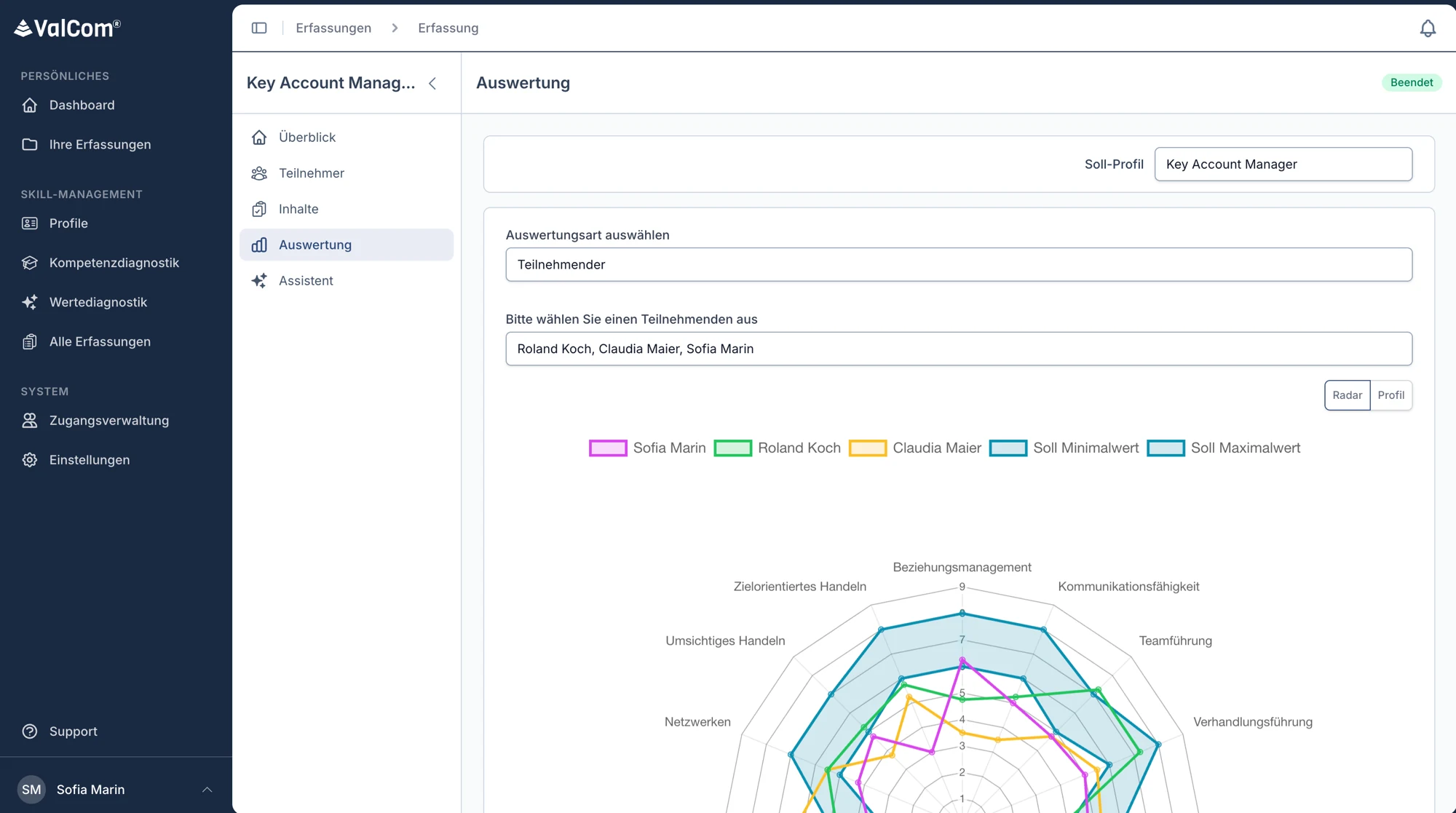This screenshot has width=1456, height=813.
Task: Open Dashboard home icon in sidebar
Action: [x=30, y=105]
